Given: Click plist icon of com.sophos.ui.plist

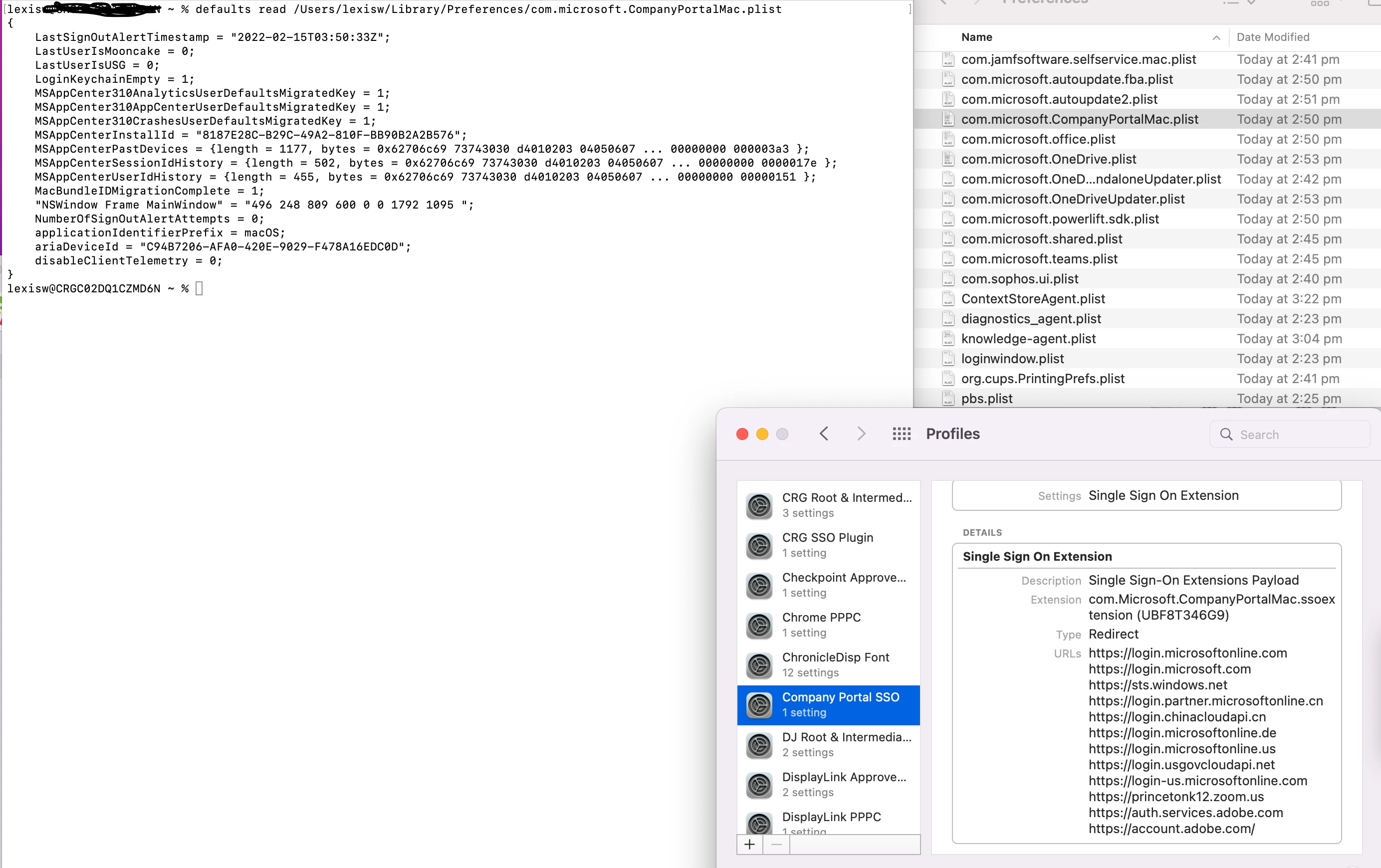Looking at the screenshot, I should coord(948,279).
